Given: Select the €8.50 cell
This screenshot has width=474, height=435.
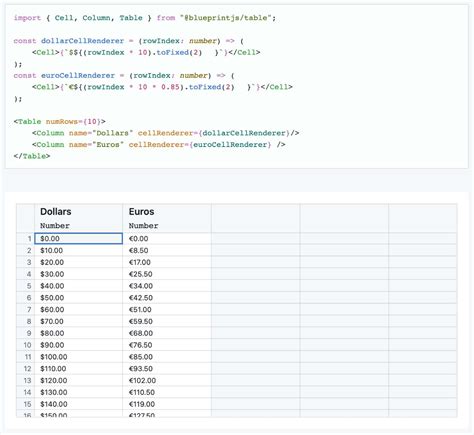Looking at the screenshot, I should (167, 250).
